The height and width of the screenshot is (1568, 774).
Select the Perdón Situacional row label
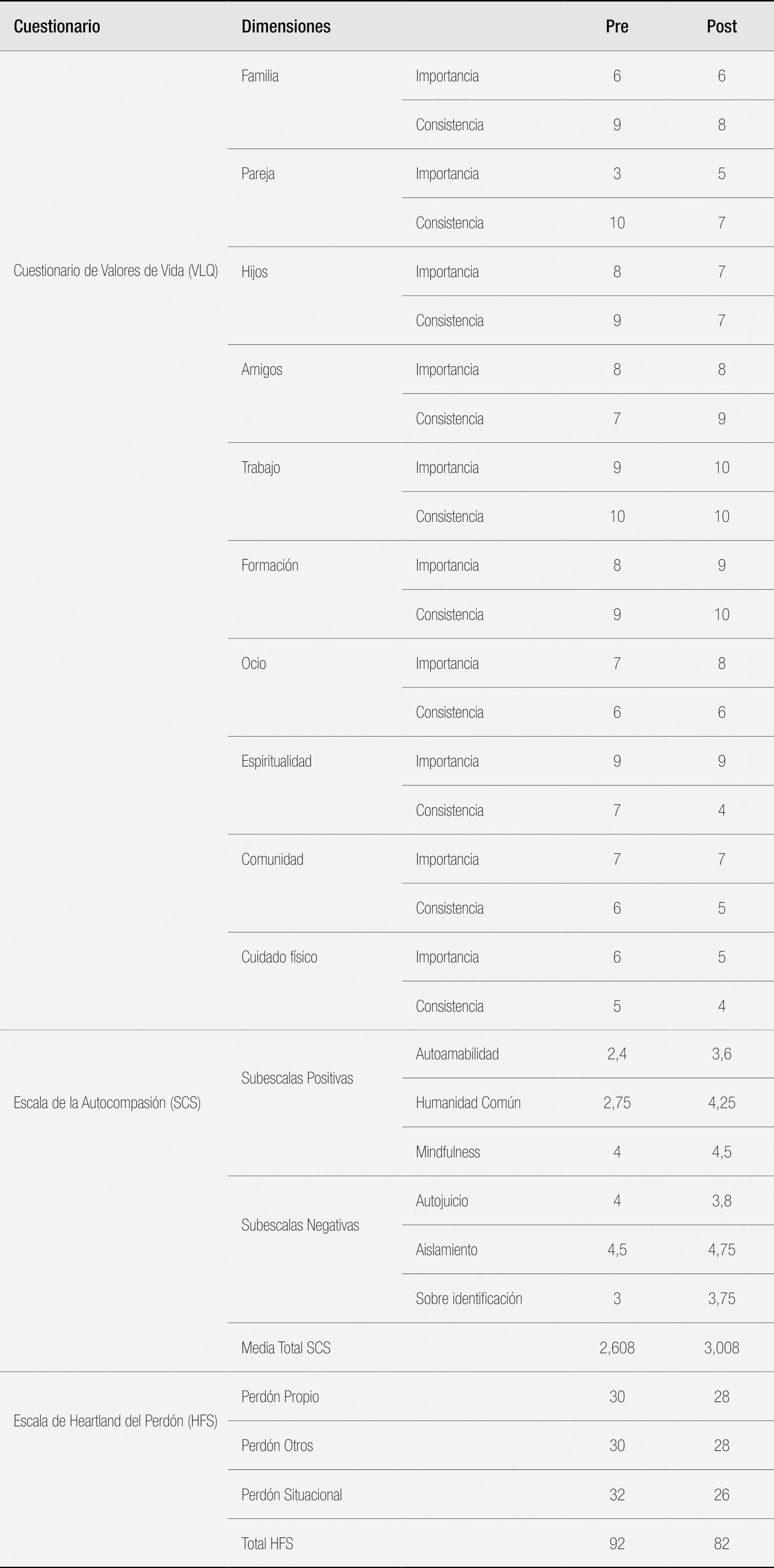[292, 1495]
